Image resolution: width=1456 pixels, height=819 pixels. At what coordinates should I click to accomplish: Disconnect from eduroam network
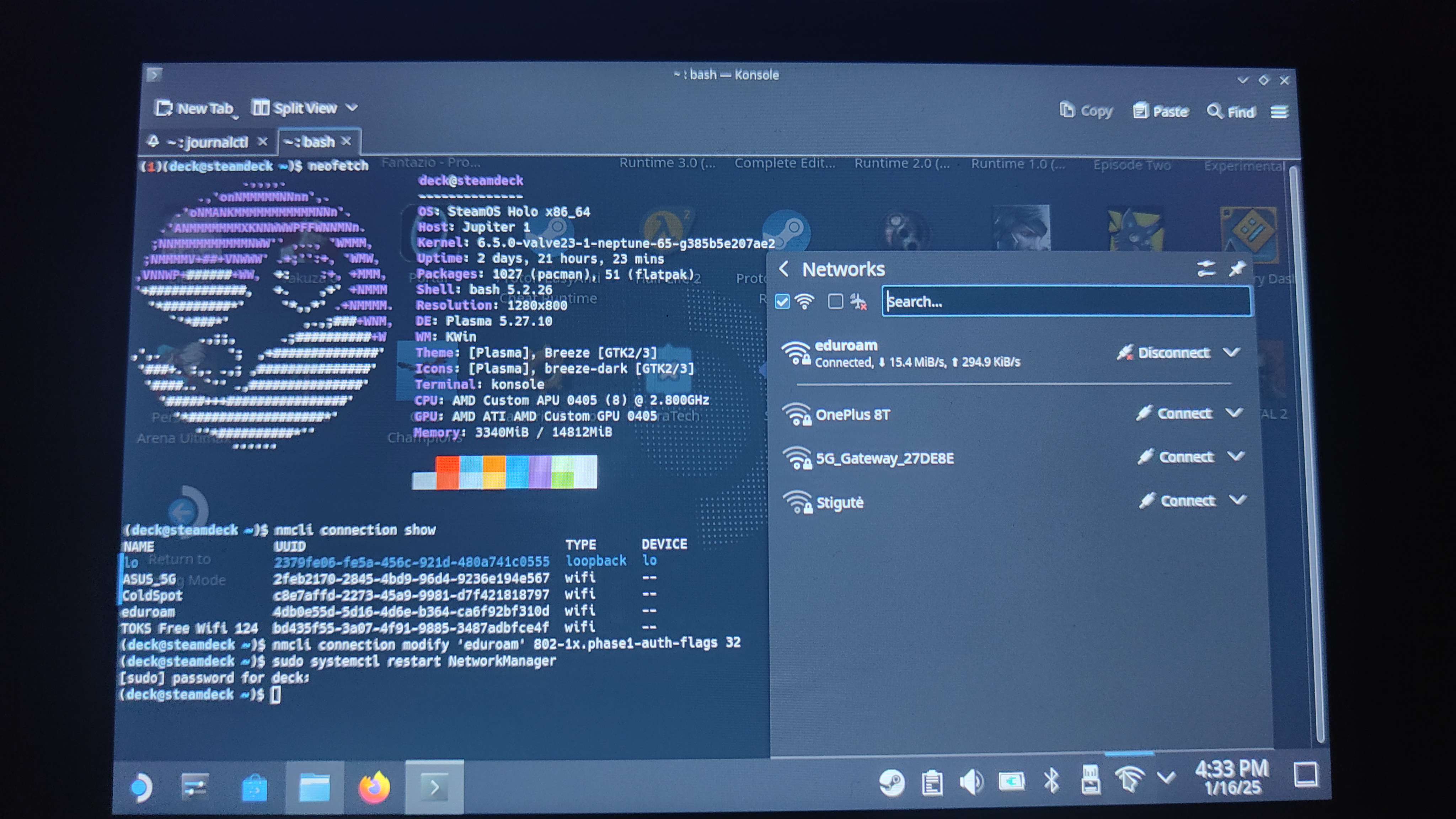coord(1163,353)
